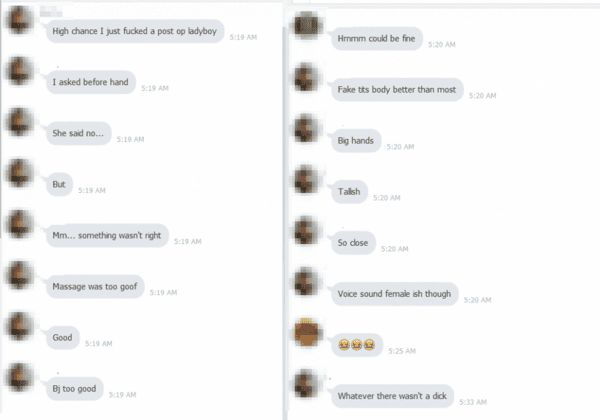600x420 pixels.
Task: Click the vertical scrollbar between chat panes
Action: click(x=285, y=224)
